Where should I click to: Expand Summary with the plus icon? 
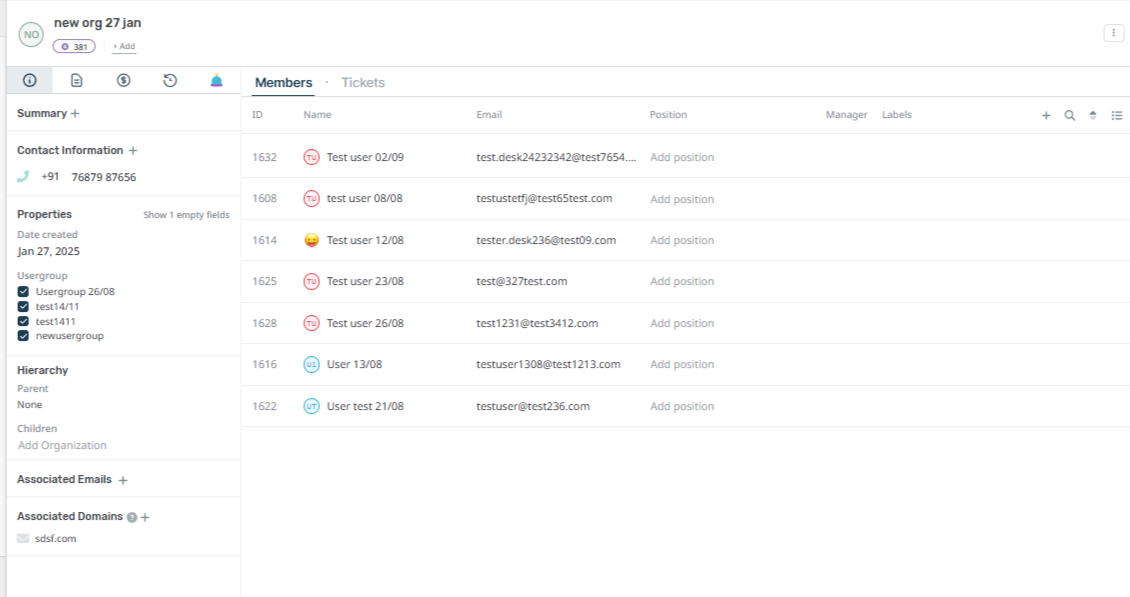coord(75,114)
